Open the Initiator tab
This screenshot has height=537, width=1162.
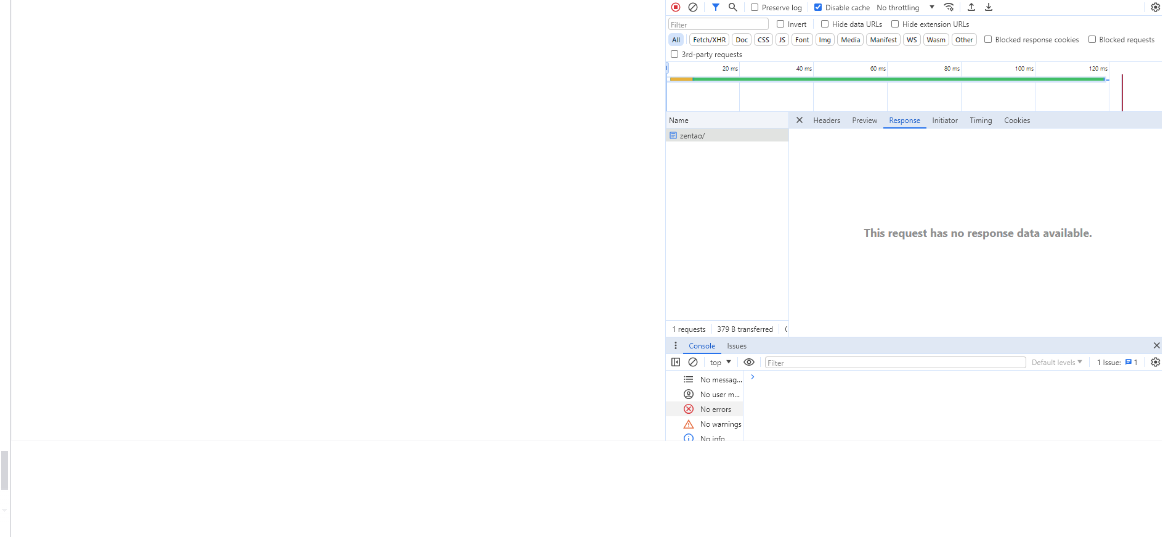tap(945, 120)
